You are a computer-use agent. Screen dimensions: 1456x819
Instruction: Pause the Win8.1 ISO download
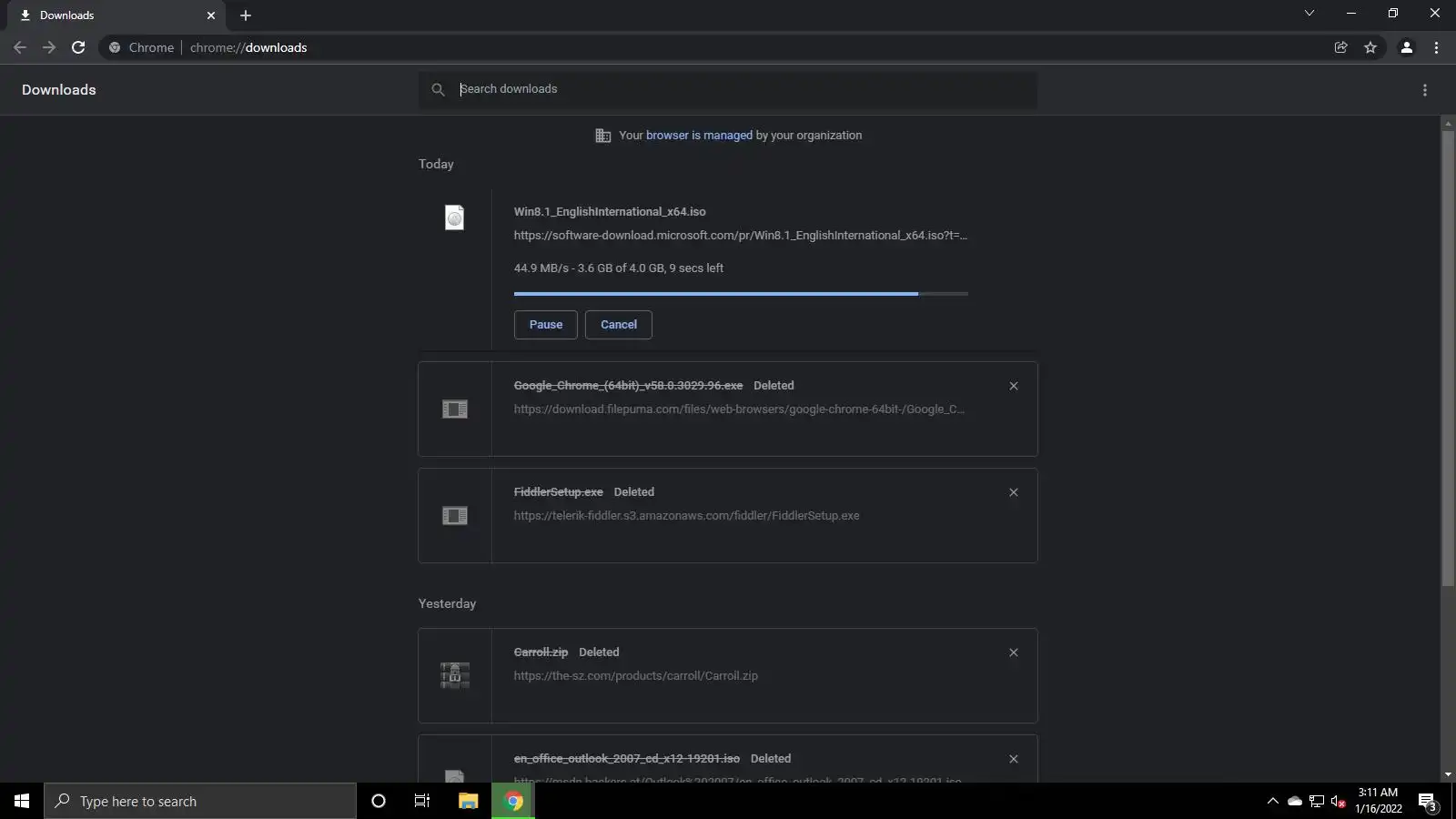tap(546, 325)
